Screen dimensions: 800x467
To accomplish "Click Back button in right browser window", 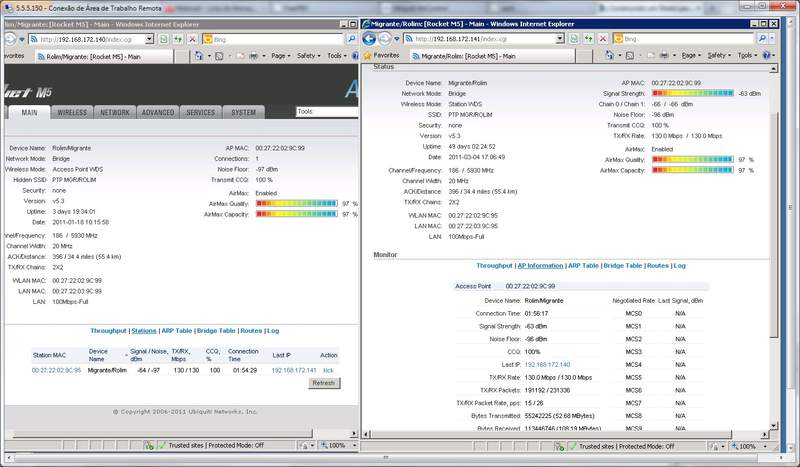I will coord(369,39).
